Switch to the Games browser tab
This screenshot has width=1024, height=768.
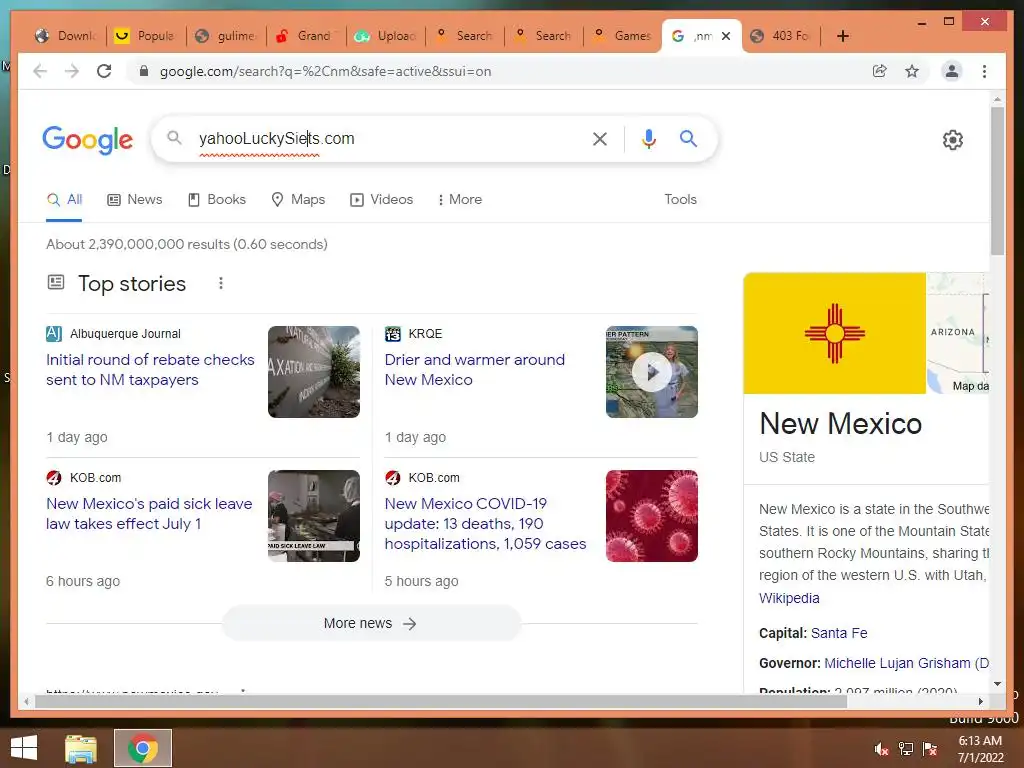(624, 36)
